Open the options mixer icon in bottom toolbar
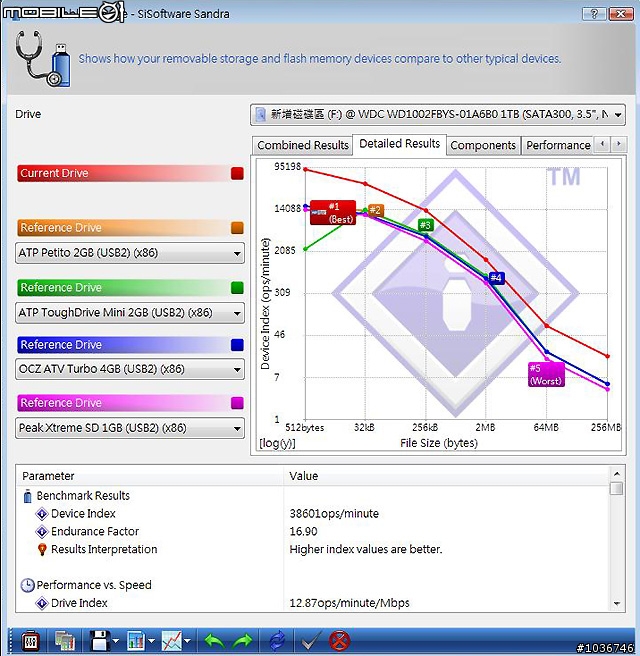 click(x=30, y=641)
